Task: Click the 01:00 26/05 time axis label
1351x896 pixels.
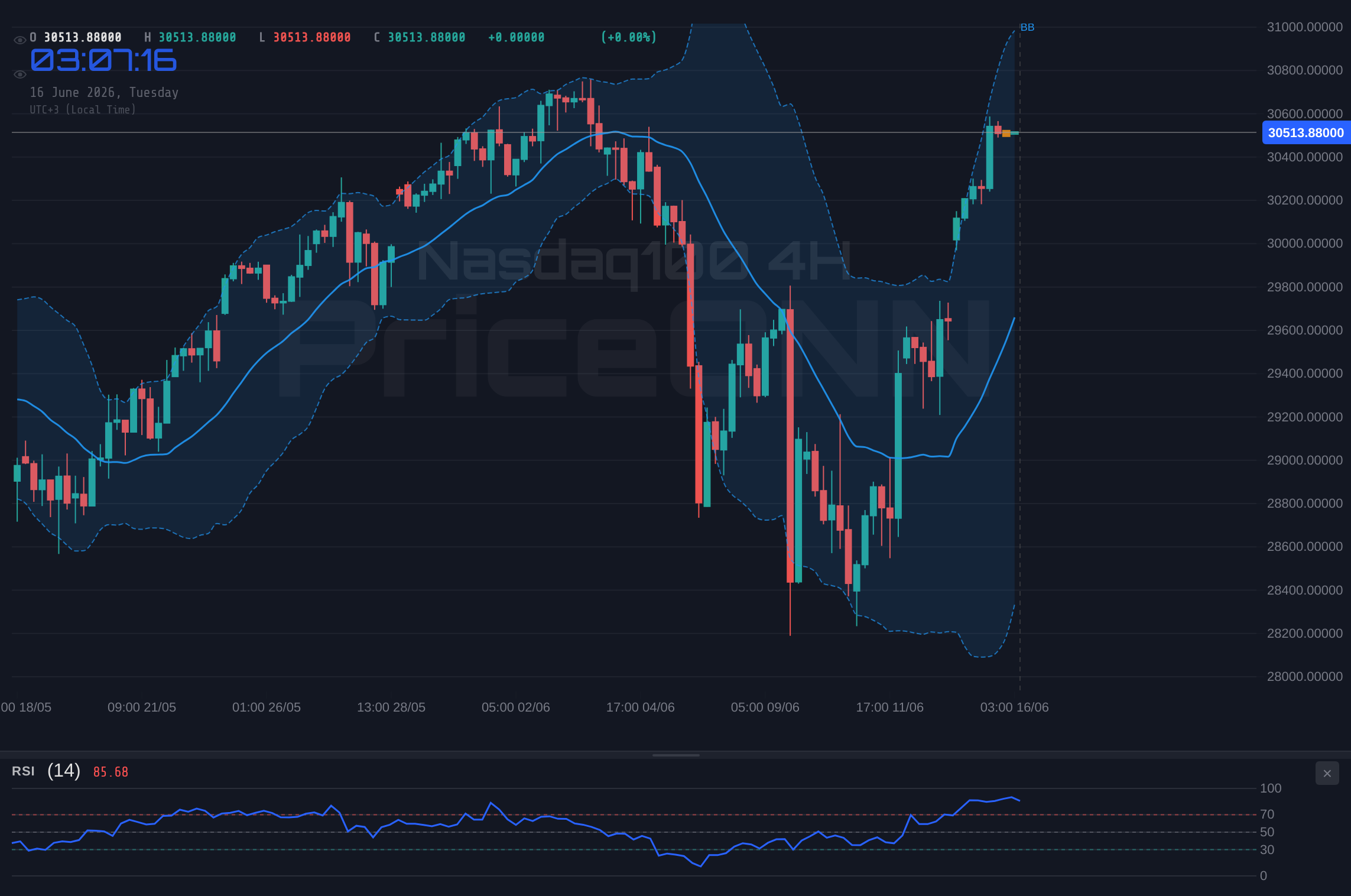Action: [x=267, y=707]
